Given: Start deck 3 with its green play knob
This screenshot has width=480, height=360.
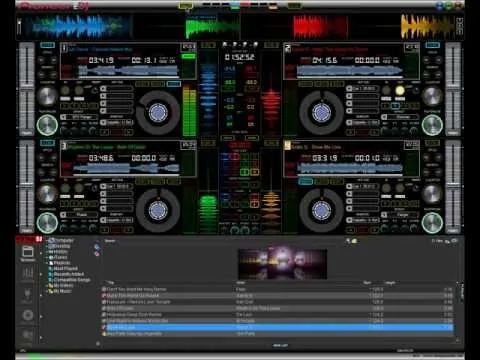Looking at the screenshot, I should point(47,223).
